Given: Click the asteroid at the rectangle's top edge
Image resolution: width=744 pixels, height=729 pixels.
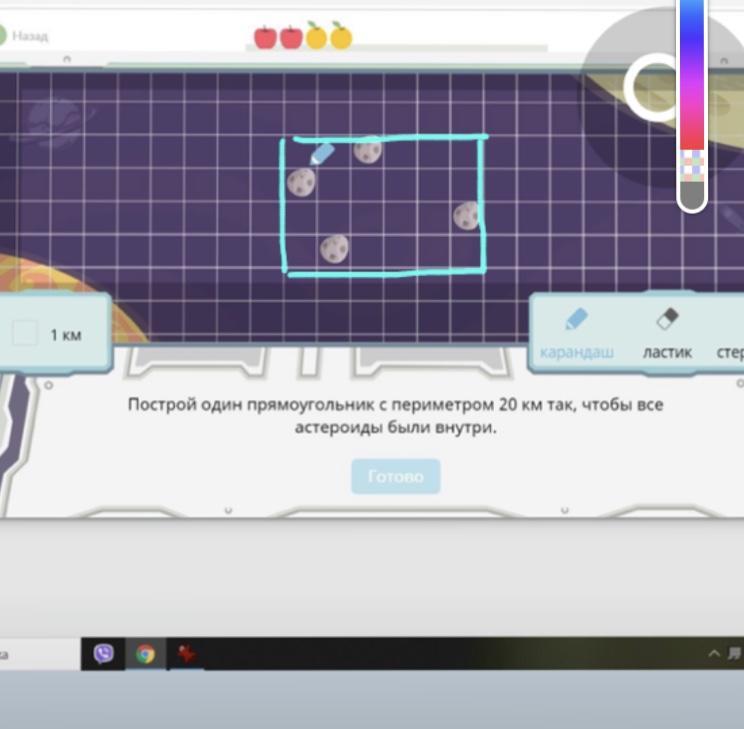Looking at the screenshot, I should [x=368, y=150].
